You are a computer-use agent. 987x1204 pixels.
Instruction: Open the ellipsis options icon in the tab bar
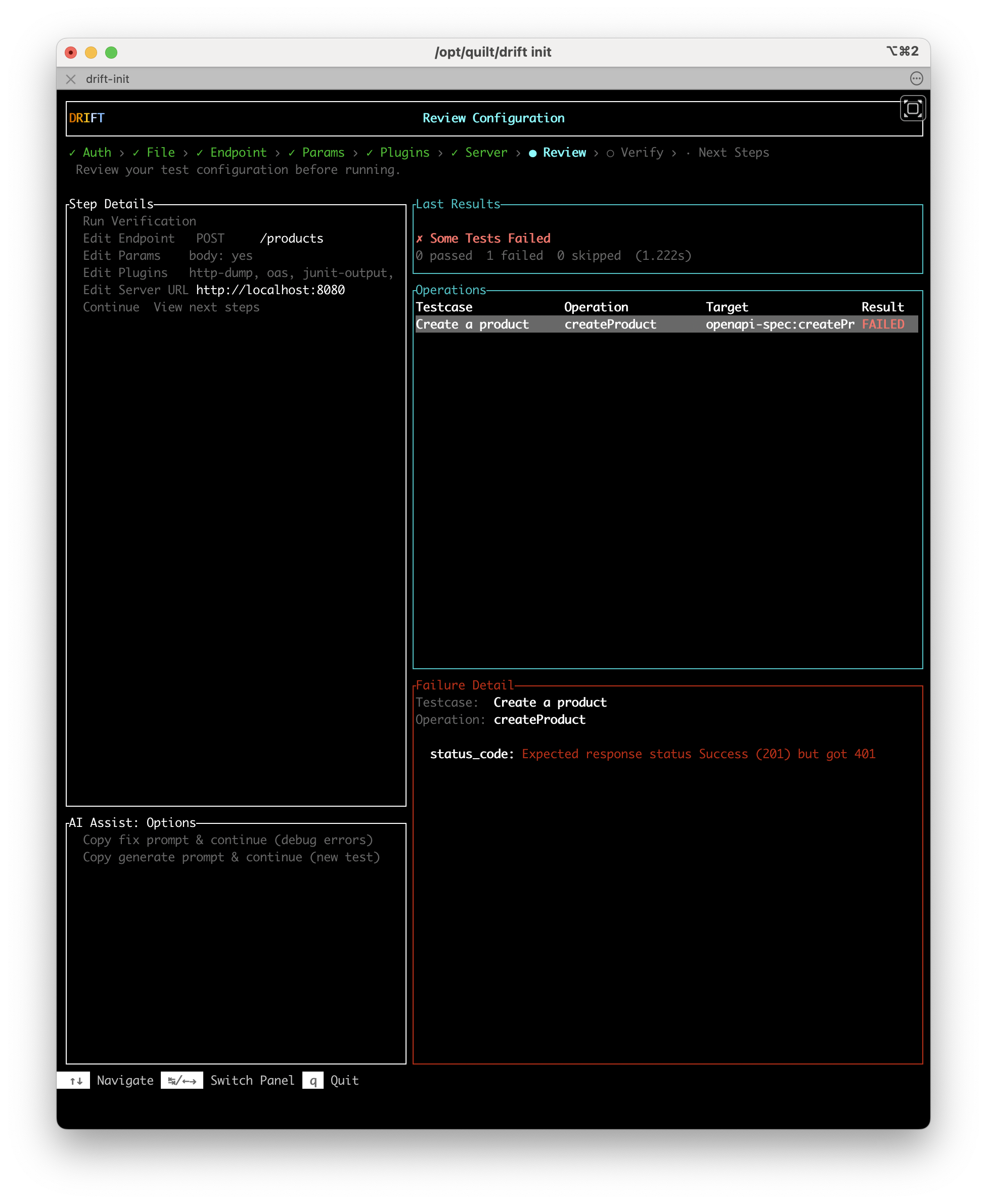pos(917,79)
